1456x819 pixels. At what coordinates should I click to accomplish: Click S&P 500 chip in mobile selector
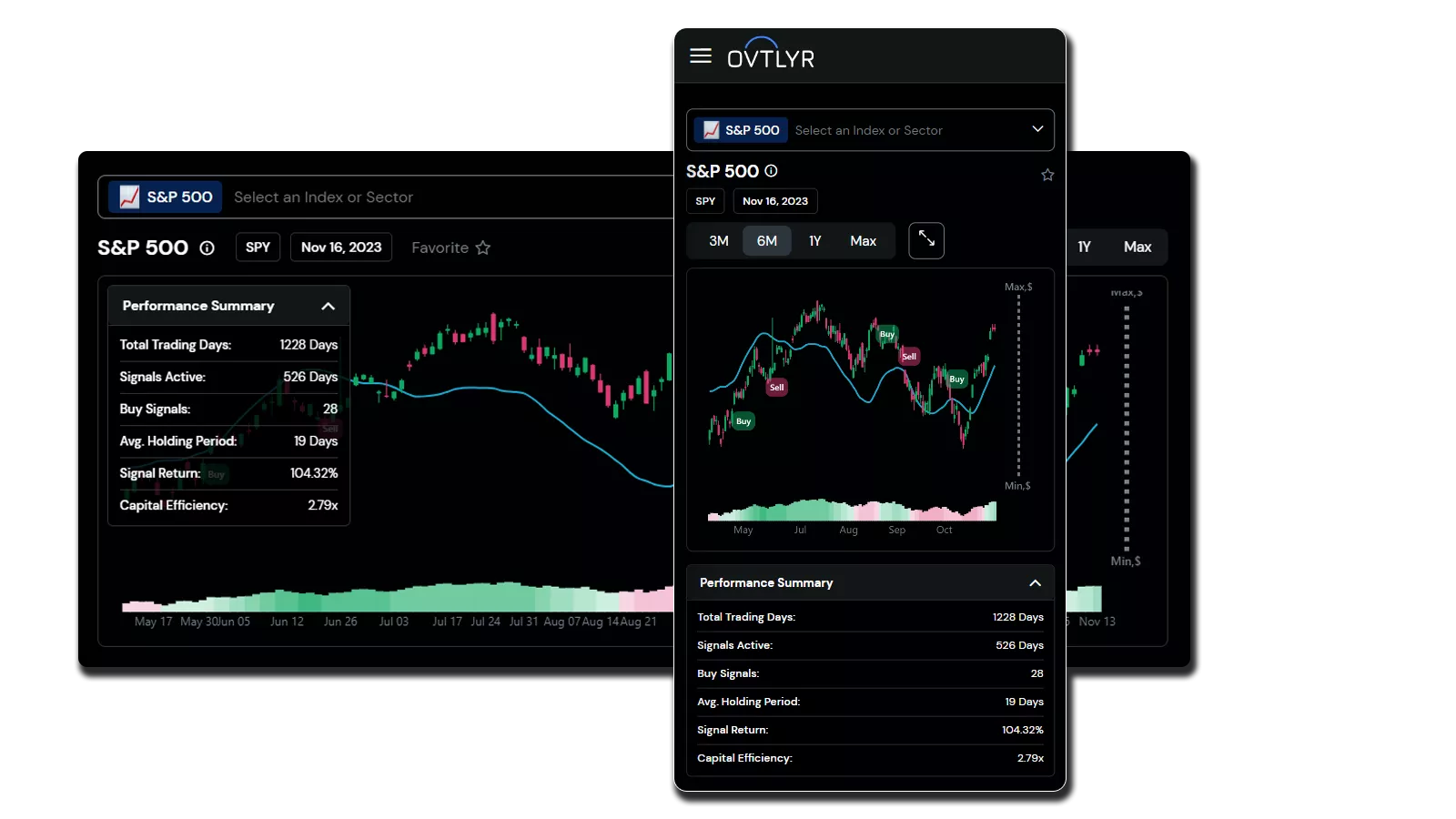tap(741, 130)
